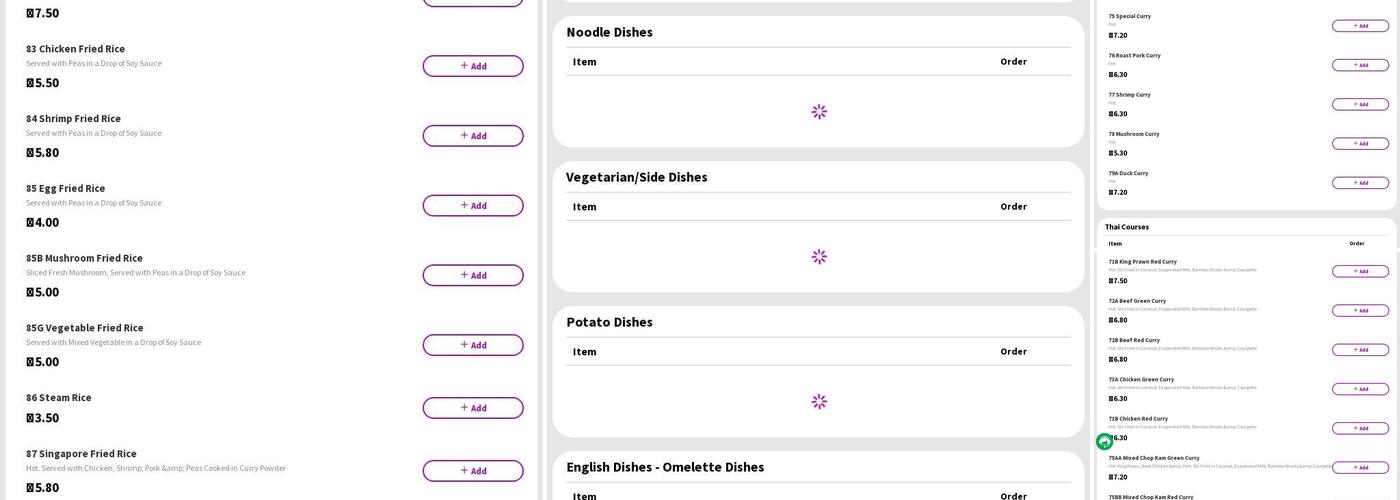
Task: Add 75 Special Curry in side panel
Action: pos(1360,26)
